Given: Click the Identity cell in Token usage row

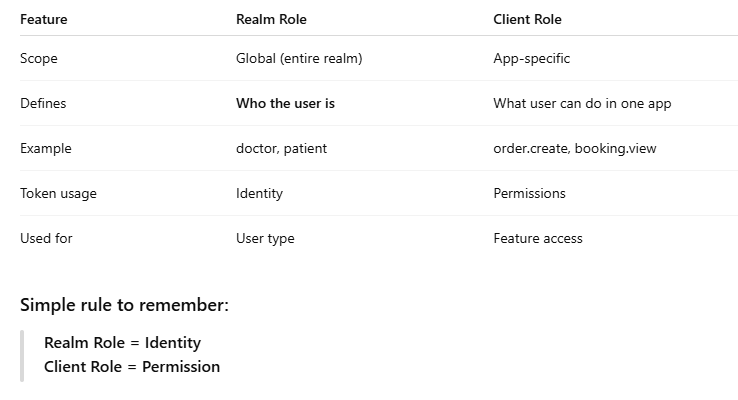Looking at the screenshot, I should click(x=259, y=194).
